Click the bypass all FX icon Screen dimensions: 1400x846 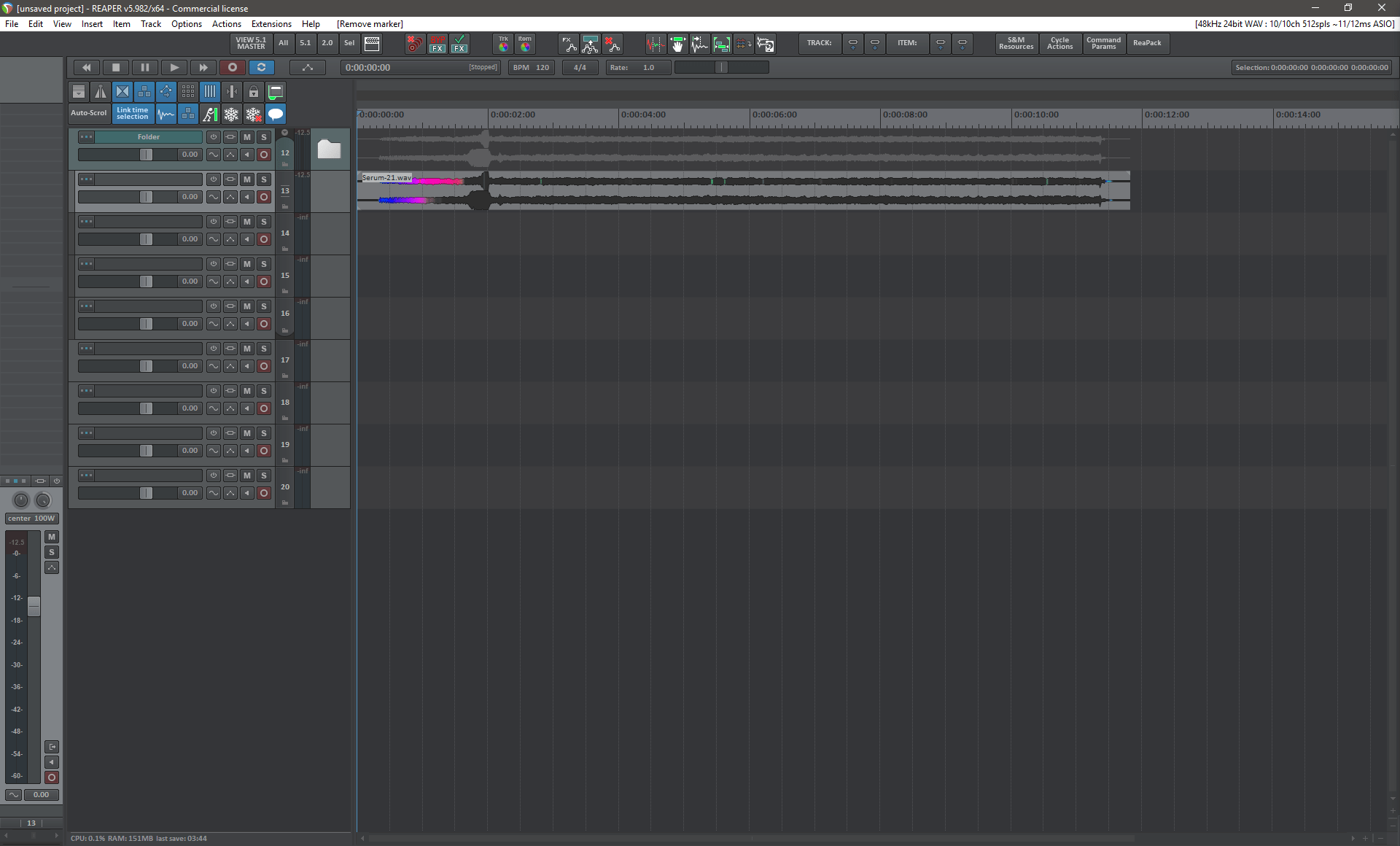click(437, 44)
